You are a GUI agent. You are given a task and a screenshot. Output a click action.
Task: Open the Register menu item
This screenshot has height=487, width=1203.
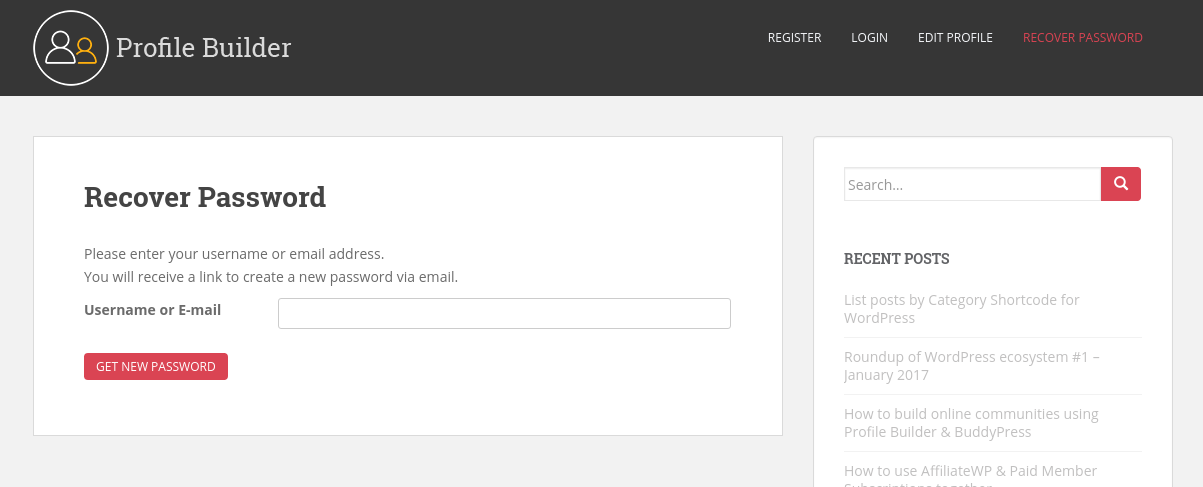pos(794,38)
